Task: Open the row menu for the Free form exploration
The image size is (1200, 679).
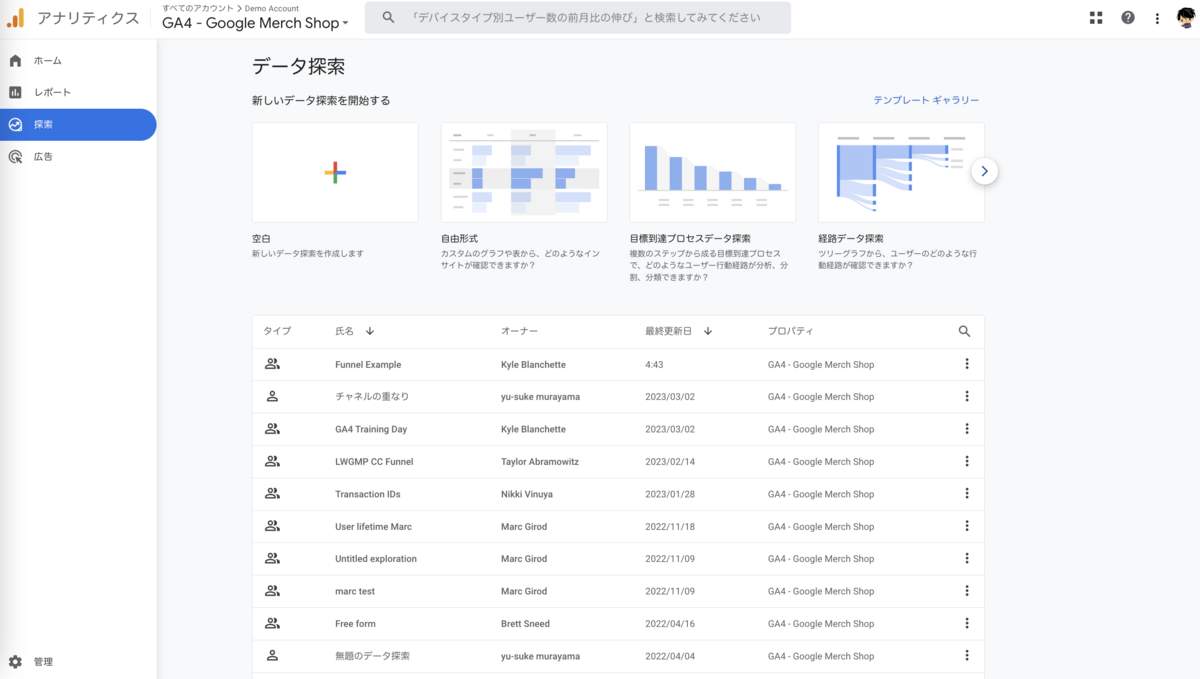Action: coord(966,623)
